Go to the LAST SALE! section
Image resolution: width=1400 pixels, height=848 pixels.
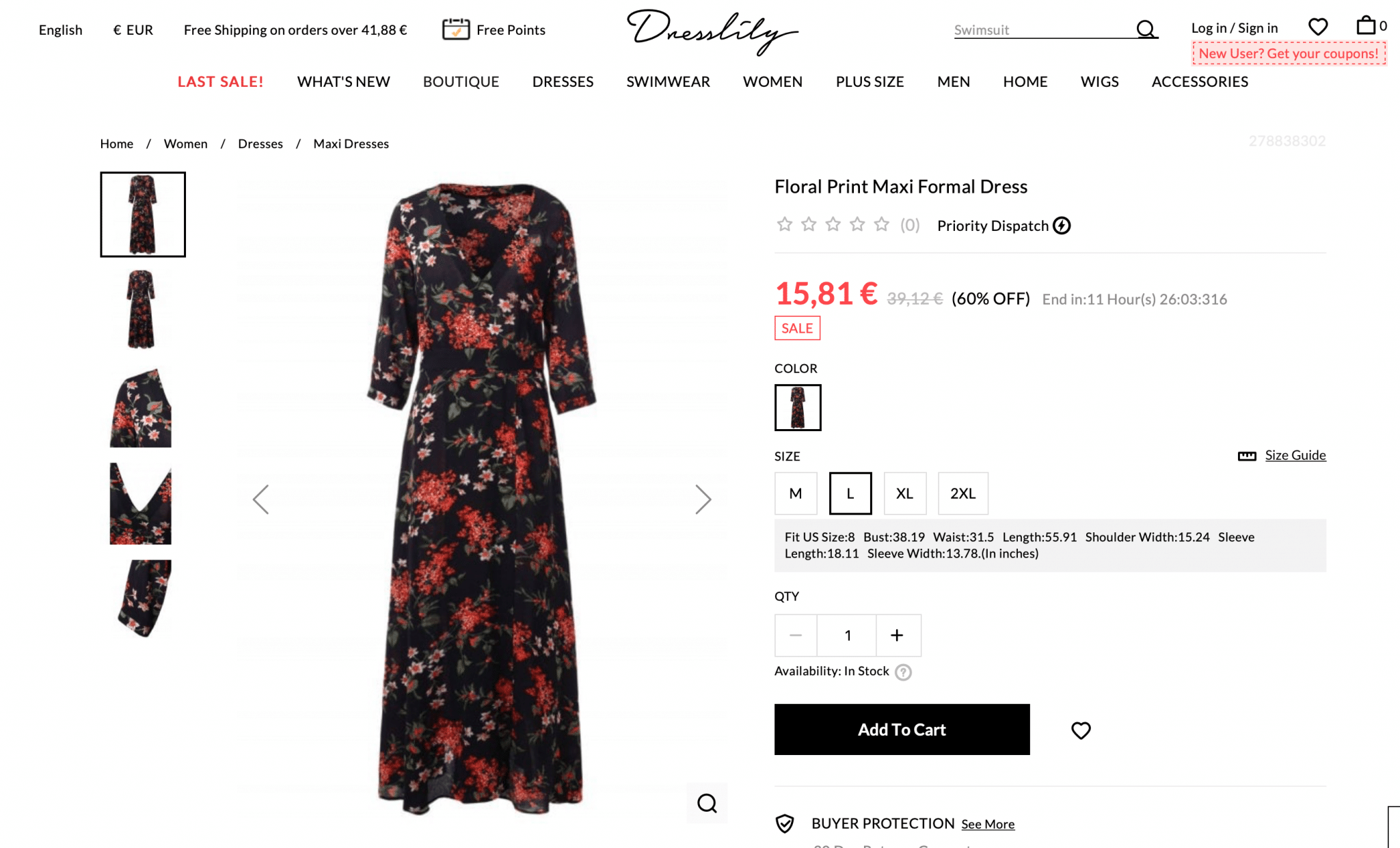click(220, 82)
